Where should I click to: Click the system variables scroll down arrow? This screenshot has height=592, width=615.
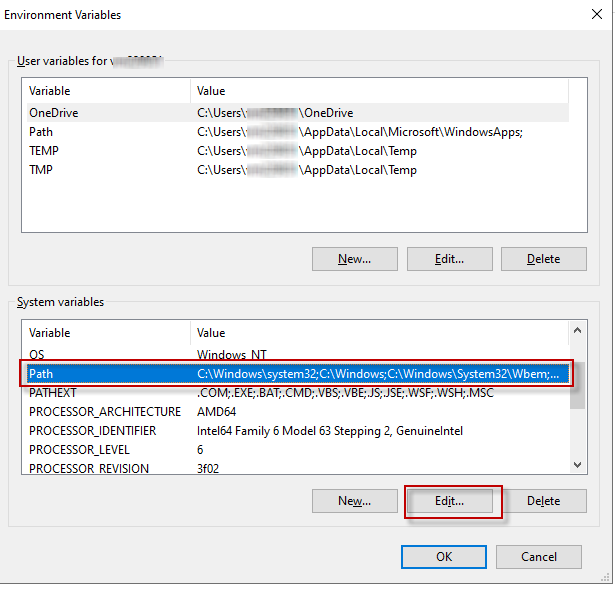point(577,465)
